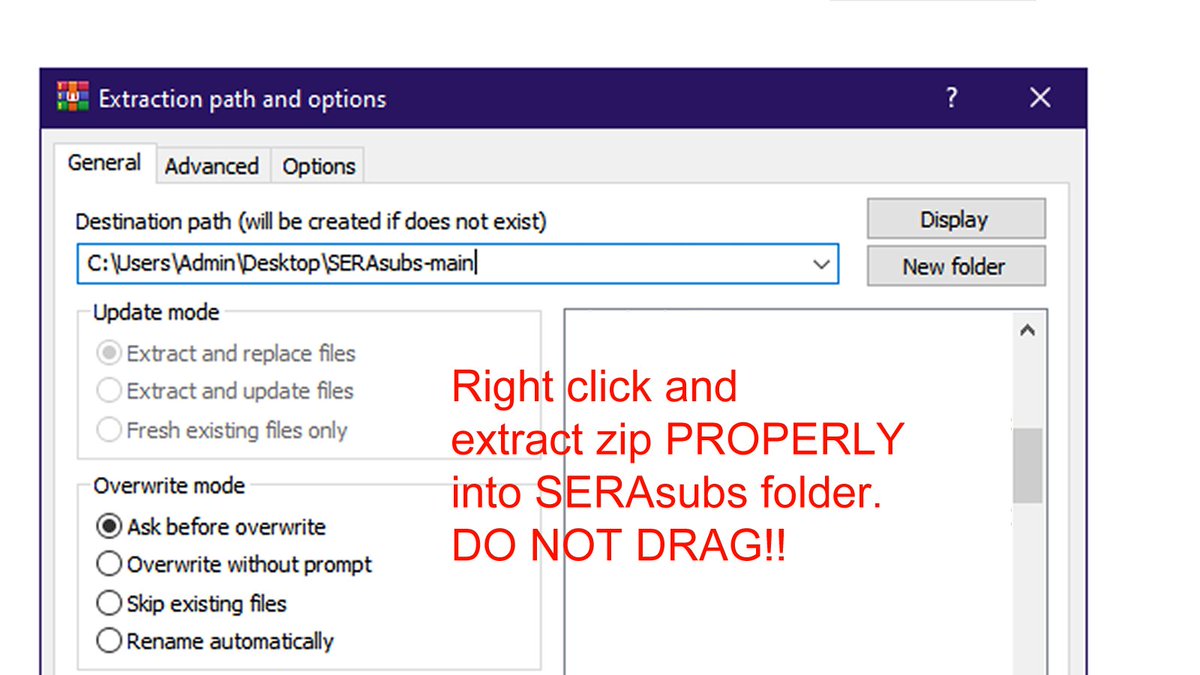Select Ask before overwrite radio button
The height and width of the screenshot is (675, 1200).
[108, 526]
